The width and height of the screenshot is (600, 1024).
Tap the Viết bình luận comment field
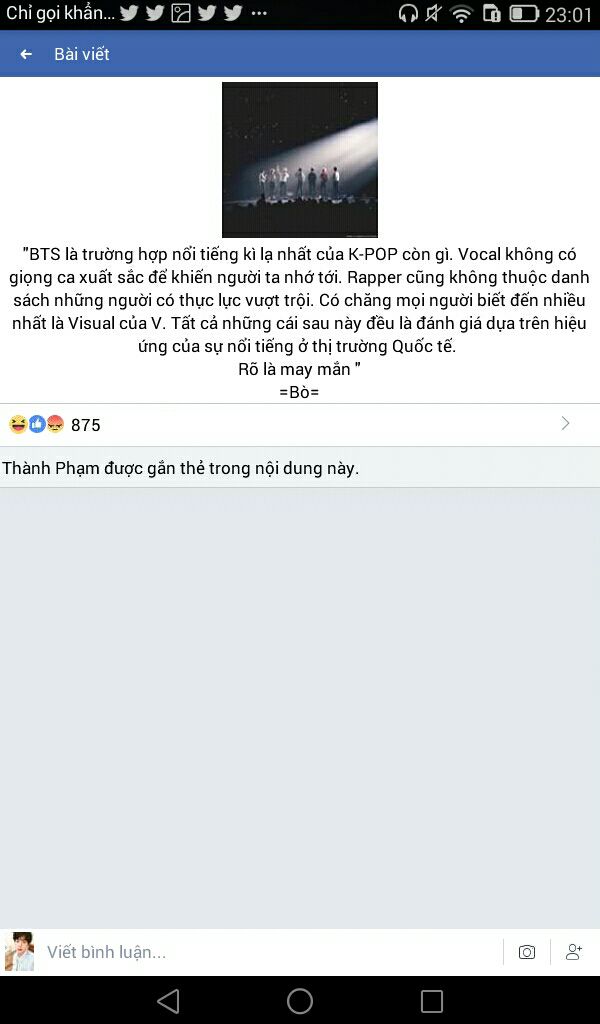click(271, 952)
